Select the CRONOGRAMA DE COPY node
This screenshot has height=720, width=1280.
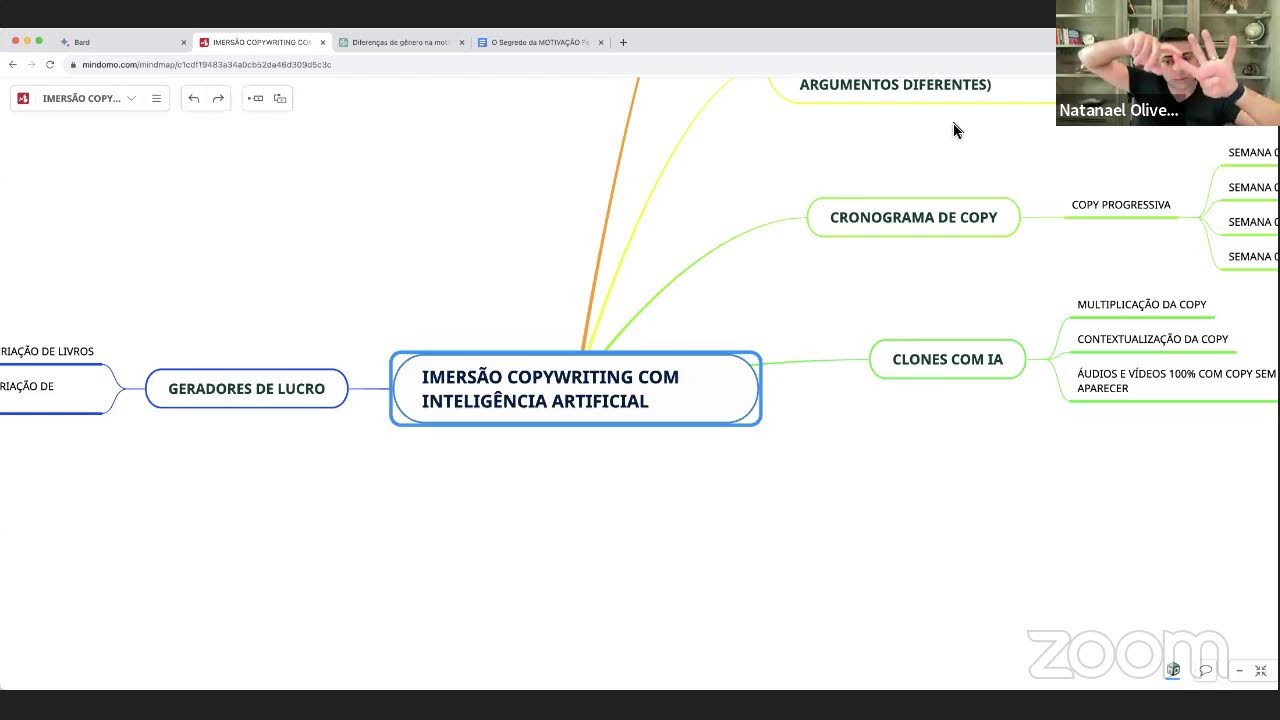913,217
